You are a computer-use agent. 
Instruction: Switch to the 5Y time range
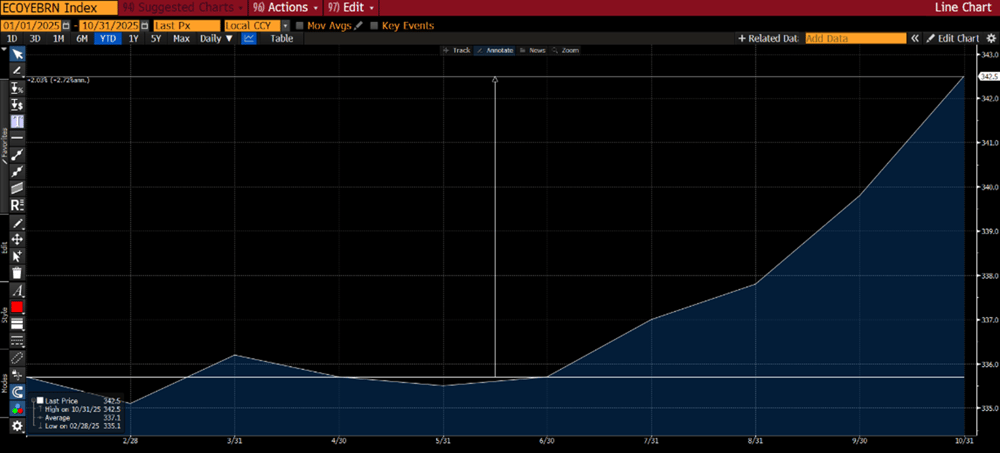point(156,39)
